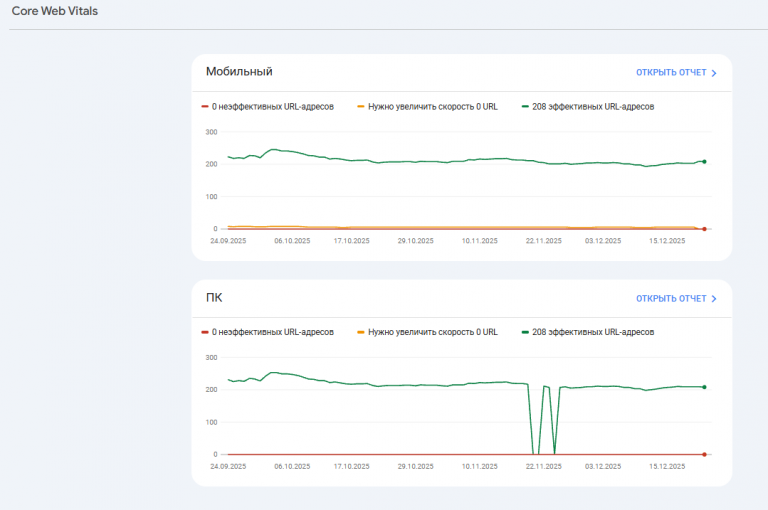Click the ПК card title
Viewport: 768px width, 510px height.
point(215,298)
